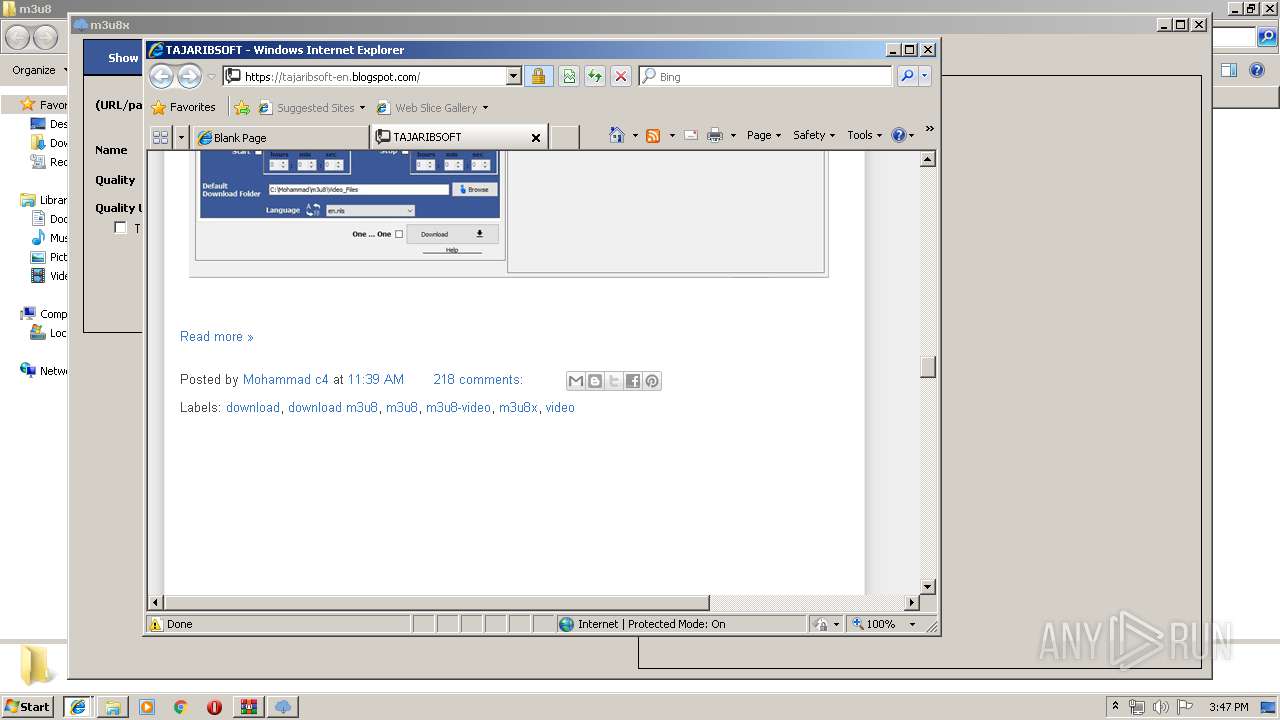1280x720 pixels.
Task: Open Organize menu in m3u8 Explorer window
Action: coord(39,70)
